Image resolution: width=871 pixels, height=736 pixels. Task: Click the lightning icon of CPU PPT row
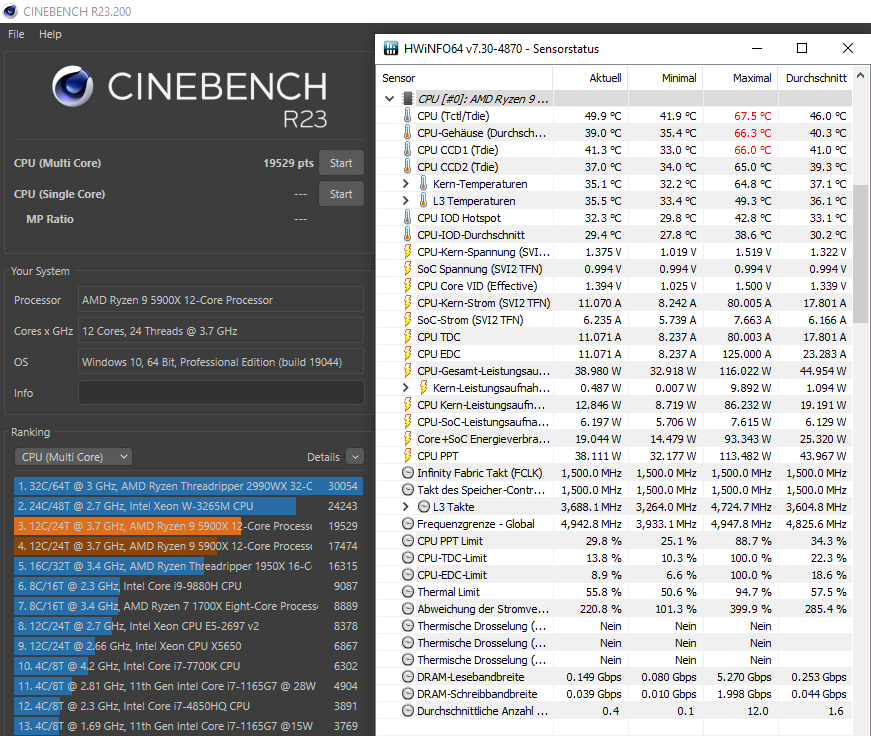pos(408,456)
